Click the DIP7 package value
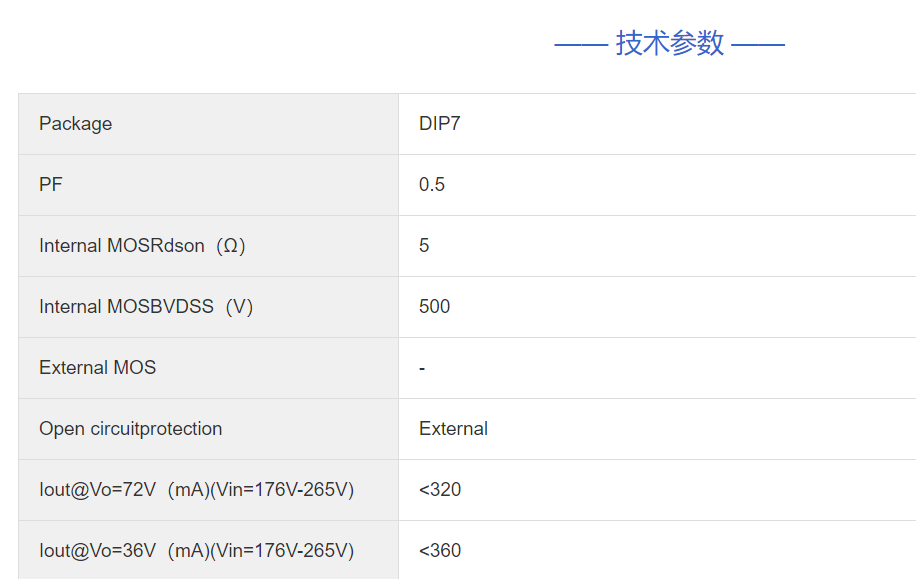The image size is (916, 579). coord(440,124)
